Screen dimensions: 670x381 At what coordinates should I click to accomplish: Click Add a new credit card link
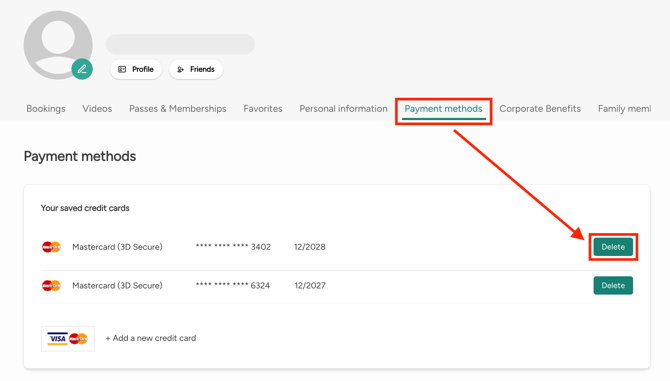click(151, 338)
